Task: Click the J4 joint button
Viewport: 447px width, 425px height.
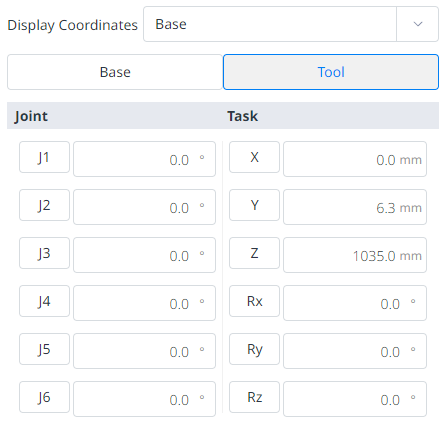Action: coord(44,301)
